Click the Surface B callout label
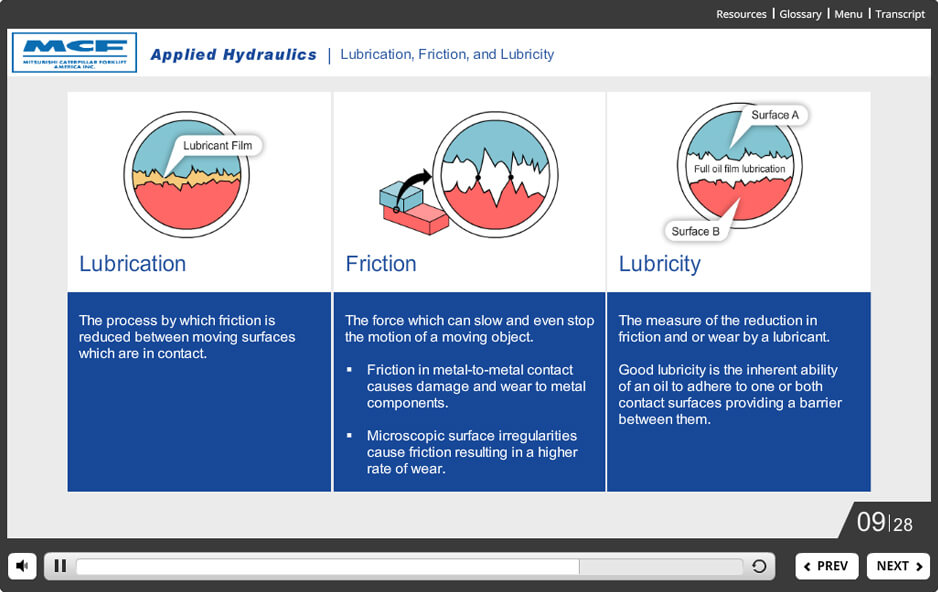938x592 pixels. [695, 231]
